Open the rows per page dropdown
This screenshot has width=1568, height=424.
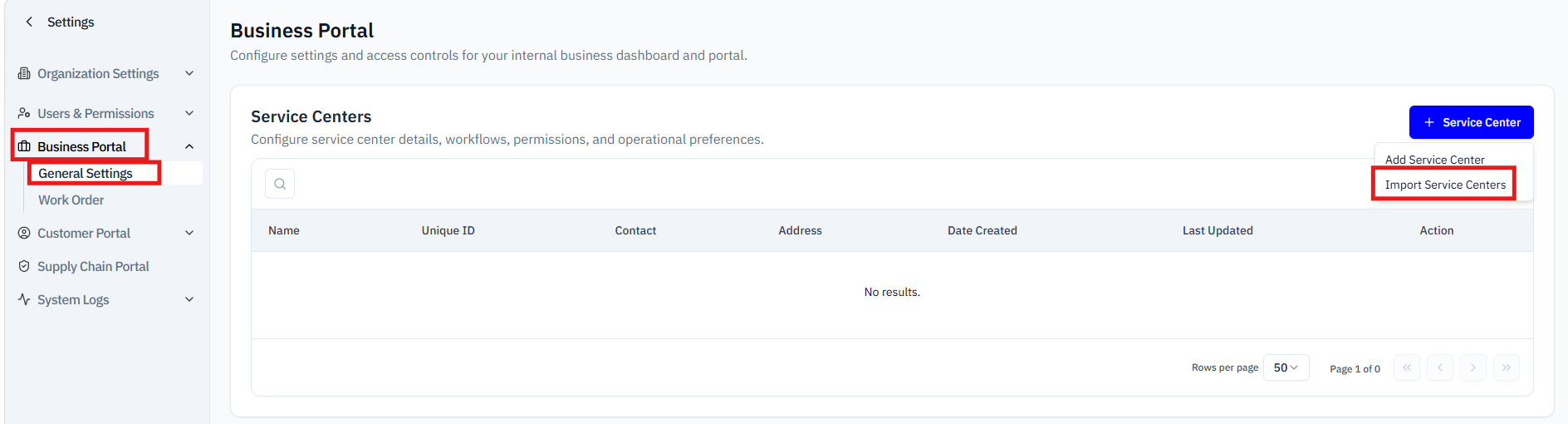tap(1286, 367)
